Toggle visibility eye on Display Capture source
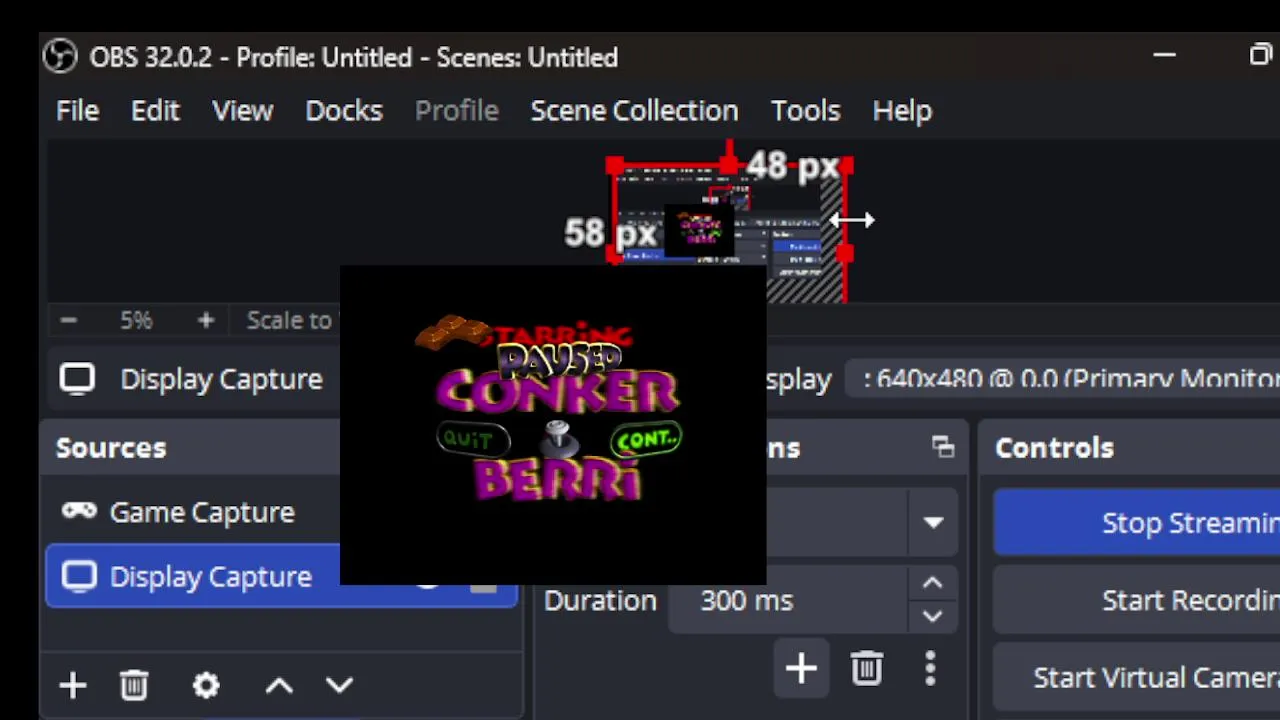The height and width of the screenshot is (720, 1280). [428, 584]
